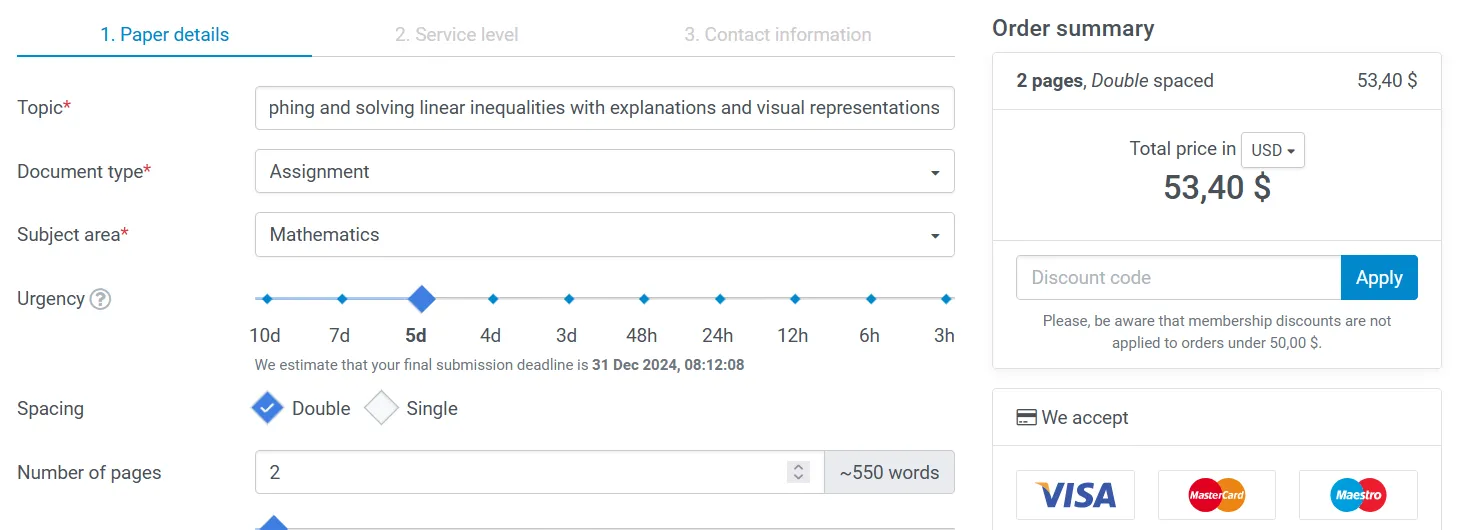Click the Discount code input field
This screenshot has height=530, width=1465.
coord(1178,278)
